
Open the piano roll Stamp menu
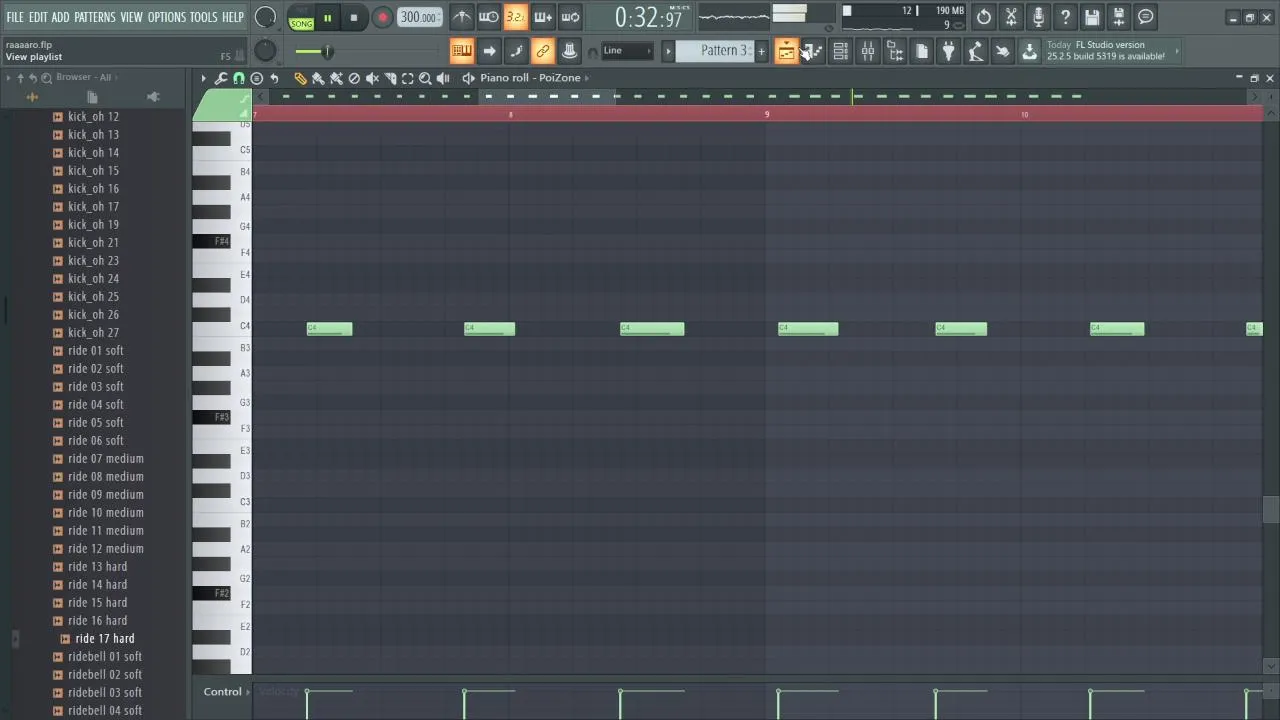click(x=256, y=78)
